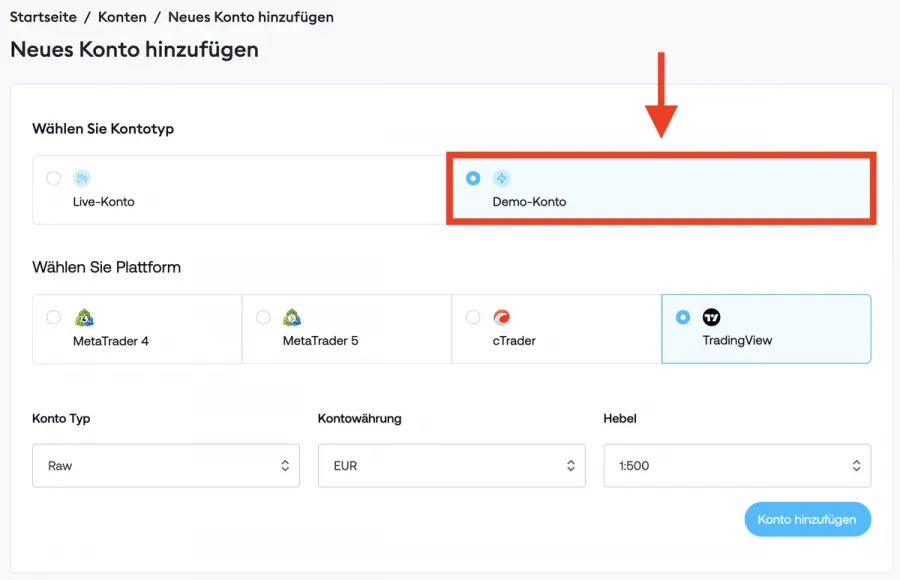Click the red cTrader logo icon
Screen dimensions: 900x580
[502, 318]
